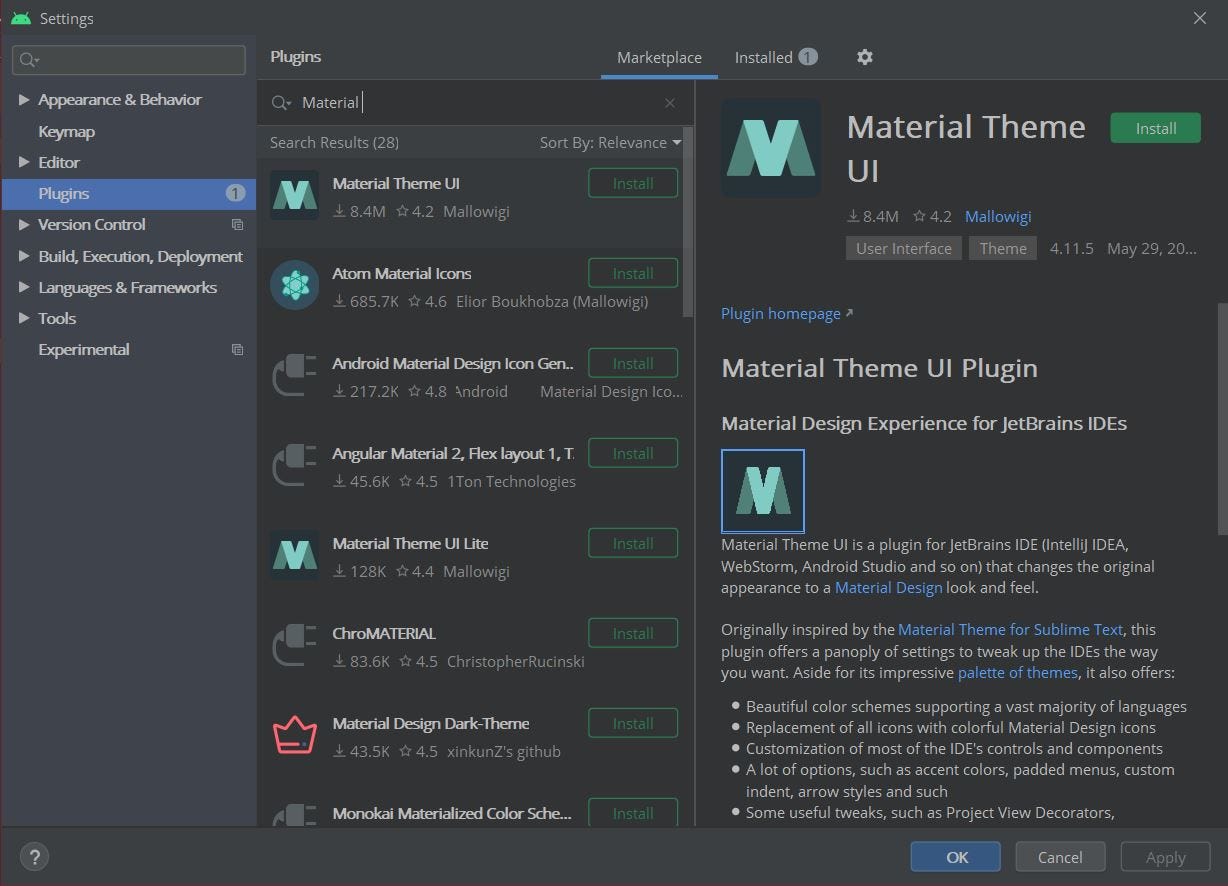
Task: Expand Build, Execution, Deployment node
Action: coord(24,256)
